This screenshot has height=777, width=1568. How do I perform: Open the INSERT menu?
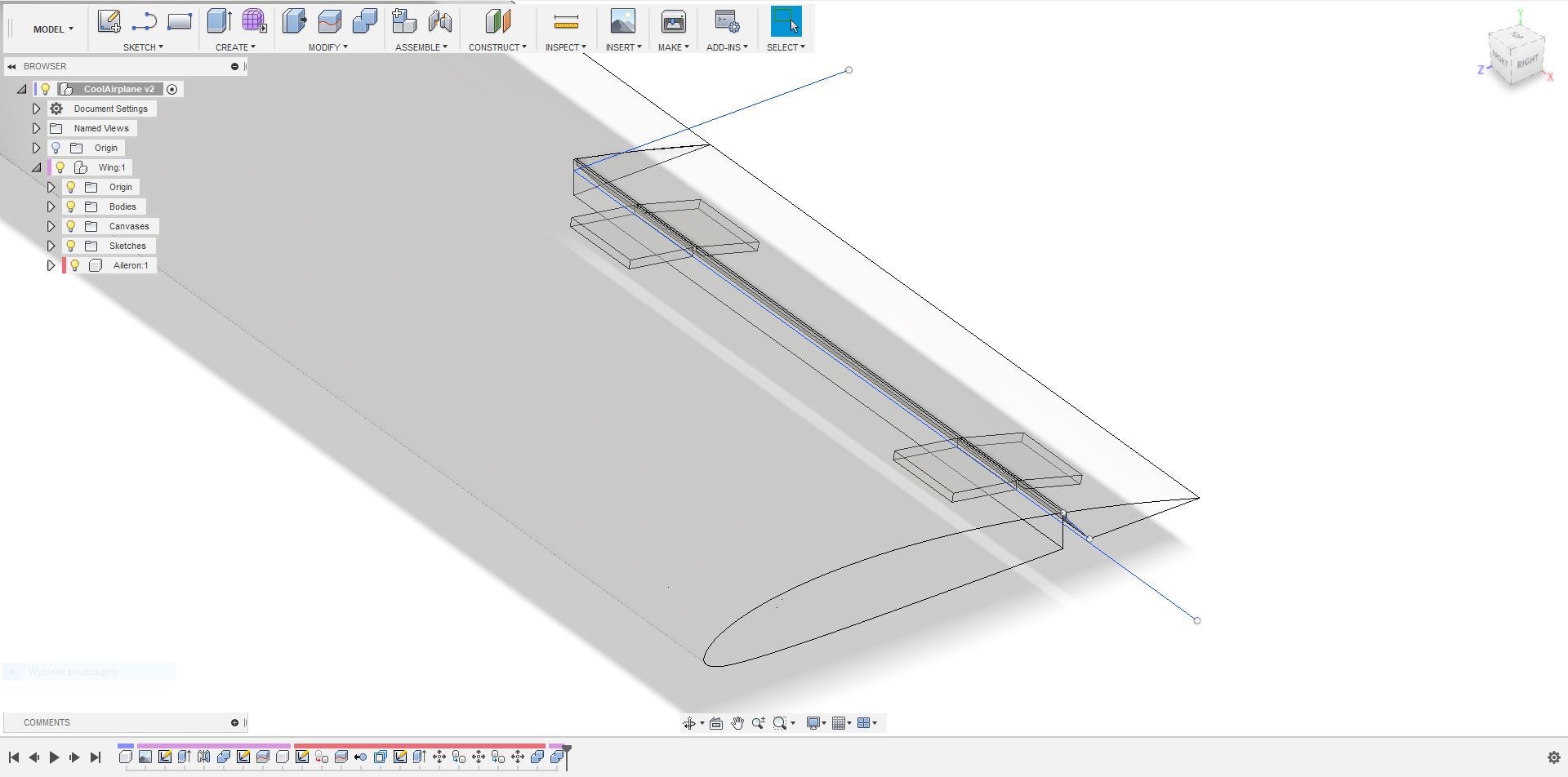pos(623,47)
